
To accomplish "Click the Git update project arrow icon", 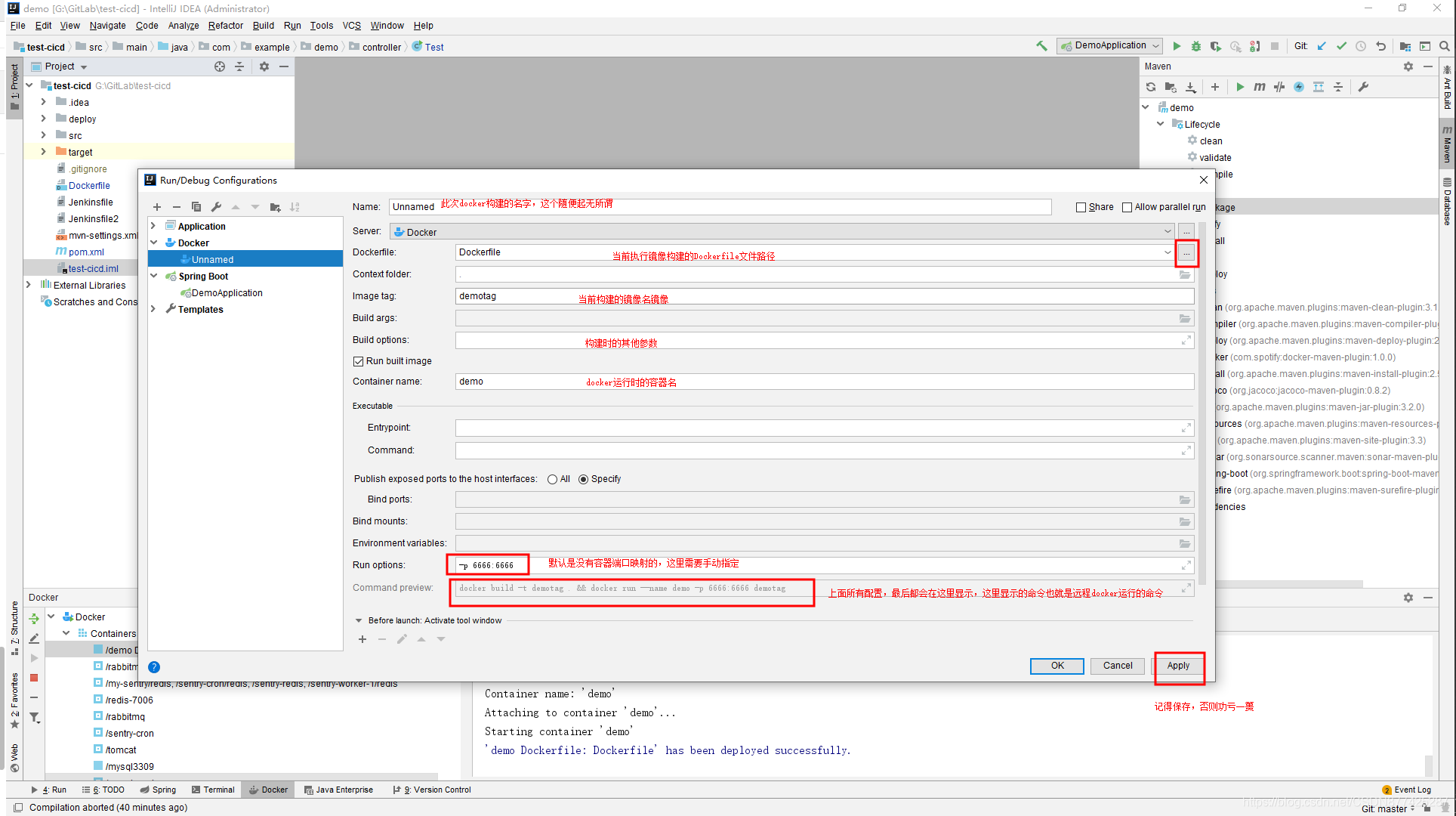I will (x=1322, y=46).
